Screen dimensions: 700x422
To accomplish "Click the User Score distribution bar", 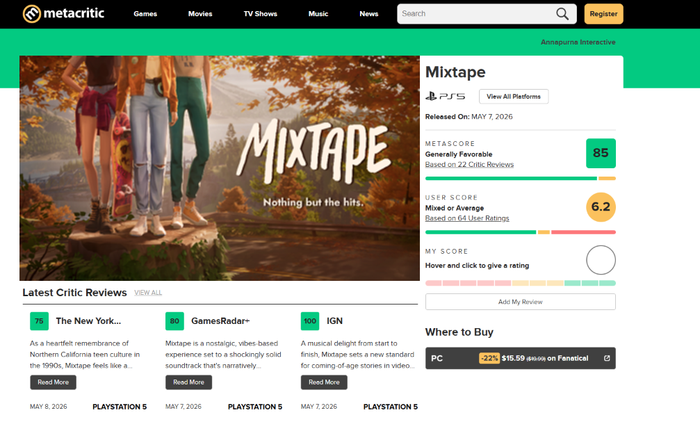I will tap(520, 232).
